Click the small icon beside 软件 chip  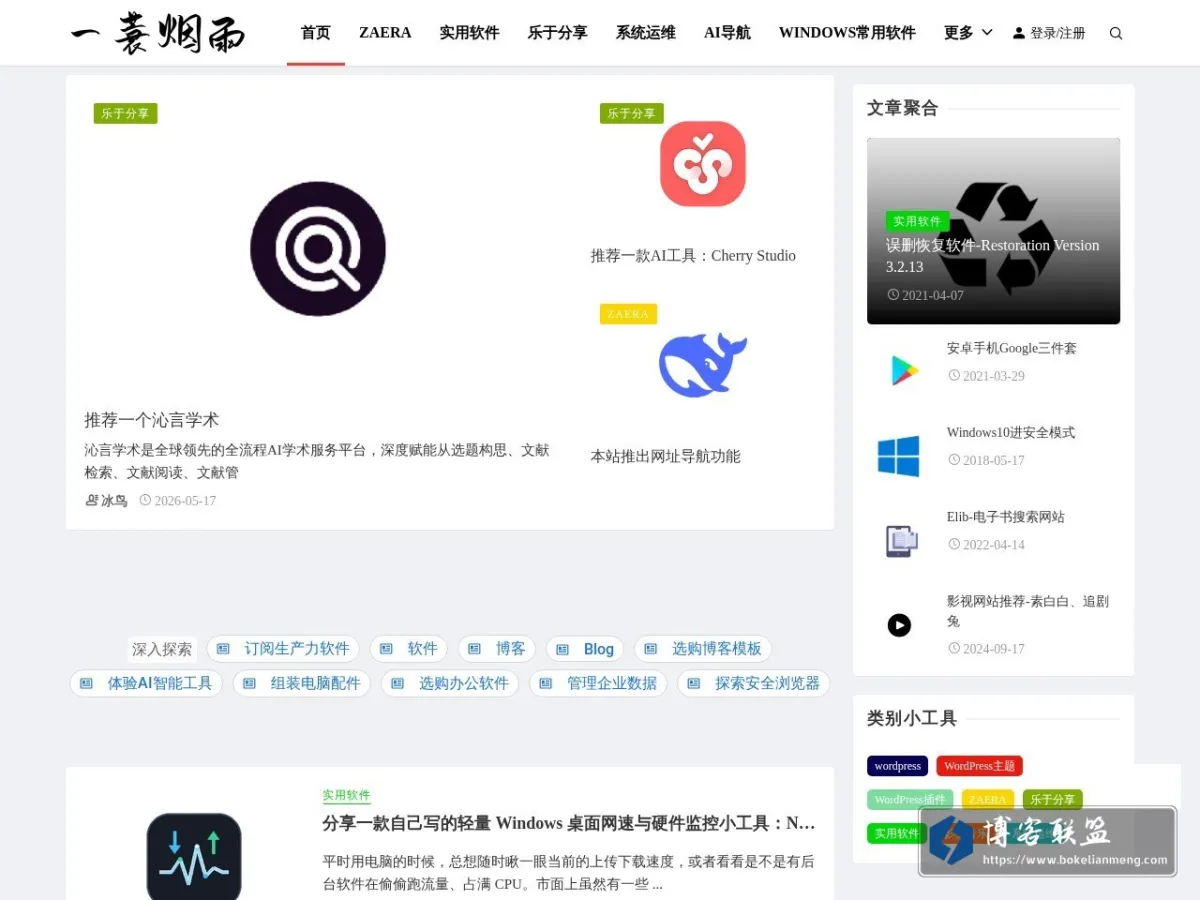point(386,649)
